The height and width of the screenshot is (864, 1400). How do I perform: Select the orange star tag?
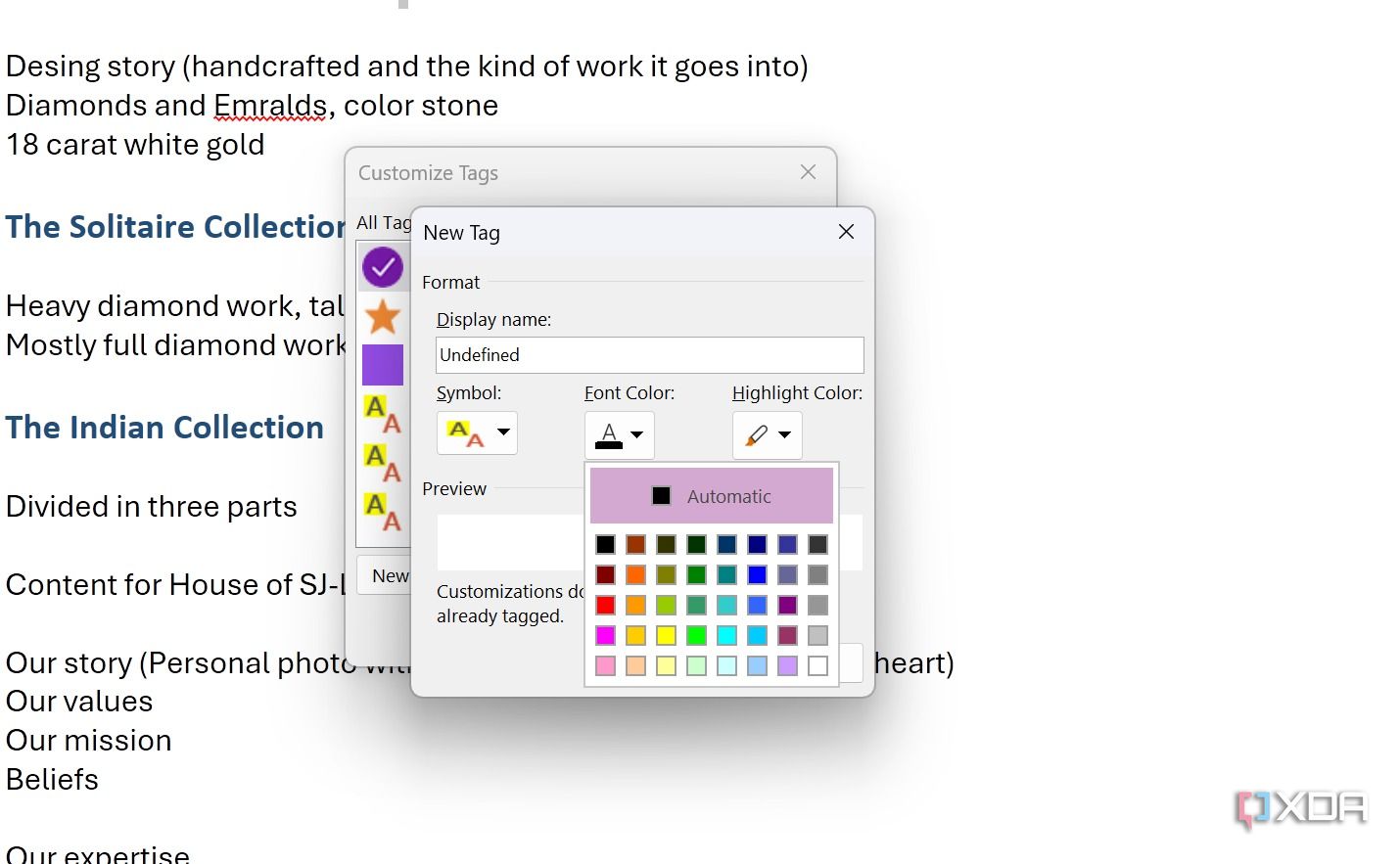pos(383,316)
